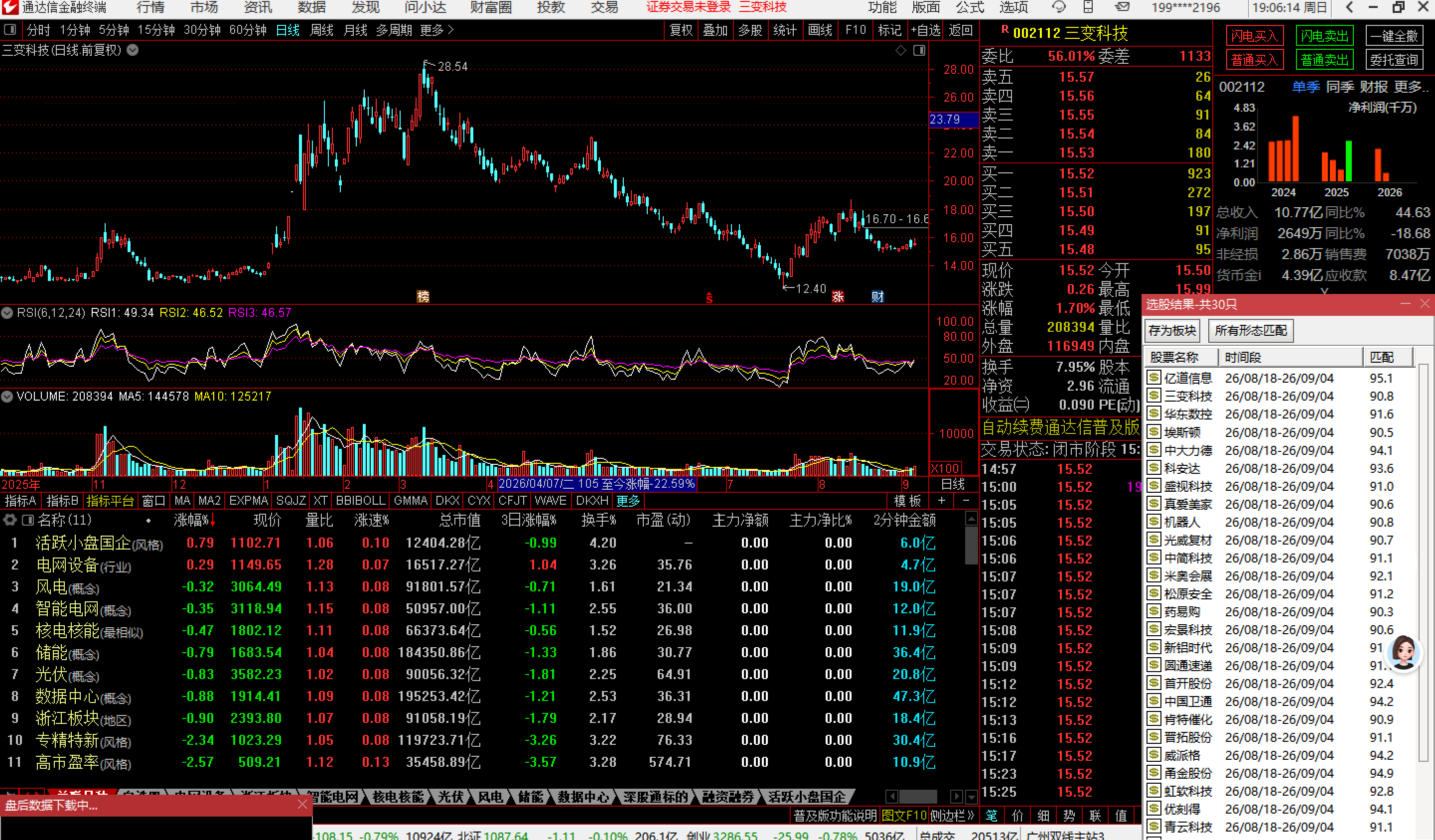Switch tick panel to 势 view
Screen dimensions: 1435x840
(x=1069, y=816)
